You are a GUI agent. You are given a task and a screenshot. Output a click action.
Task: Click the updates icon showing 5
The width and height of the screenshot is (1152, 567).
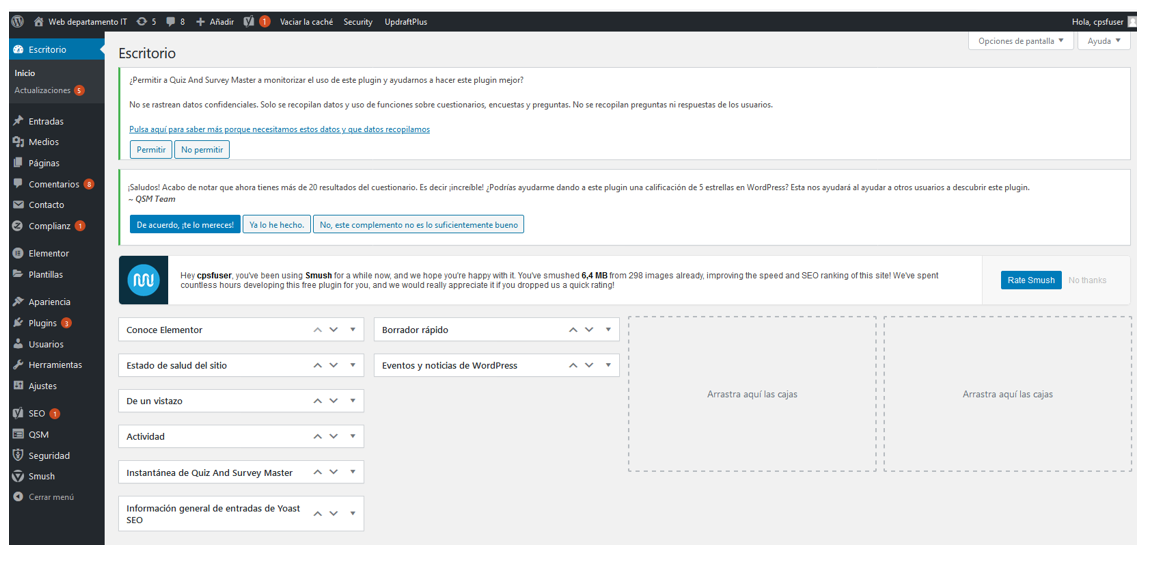(x=142, y=22)
